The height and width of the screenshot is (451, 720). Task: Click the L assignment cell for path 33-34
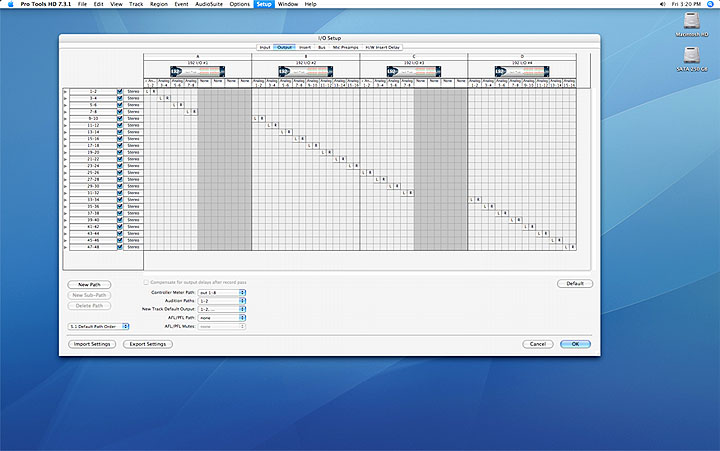coord(472,200)
